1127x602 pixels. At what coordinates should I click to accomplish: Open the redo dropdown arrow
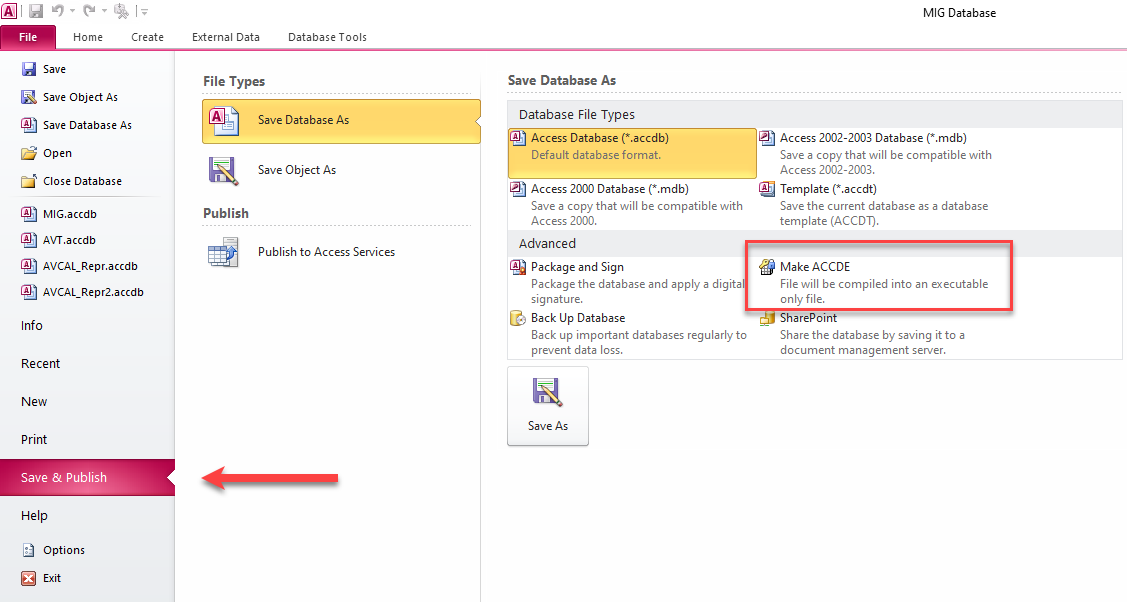coord(103,11)
